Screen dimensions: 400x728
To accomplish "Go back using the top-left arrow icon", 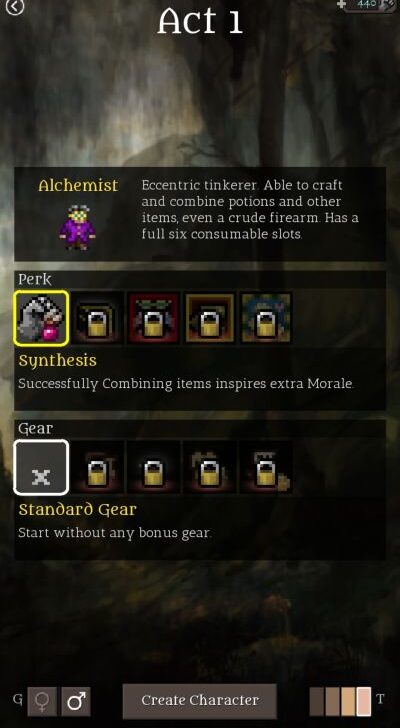I will pos(14,7).
